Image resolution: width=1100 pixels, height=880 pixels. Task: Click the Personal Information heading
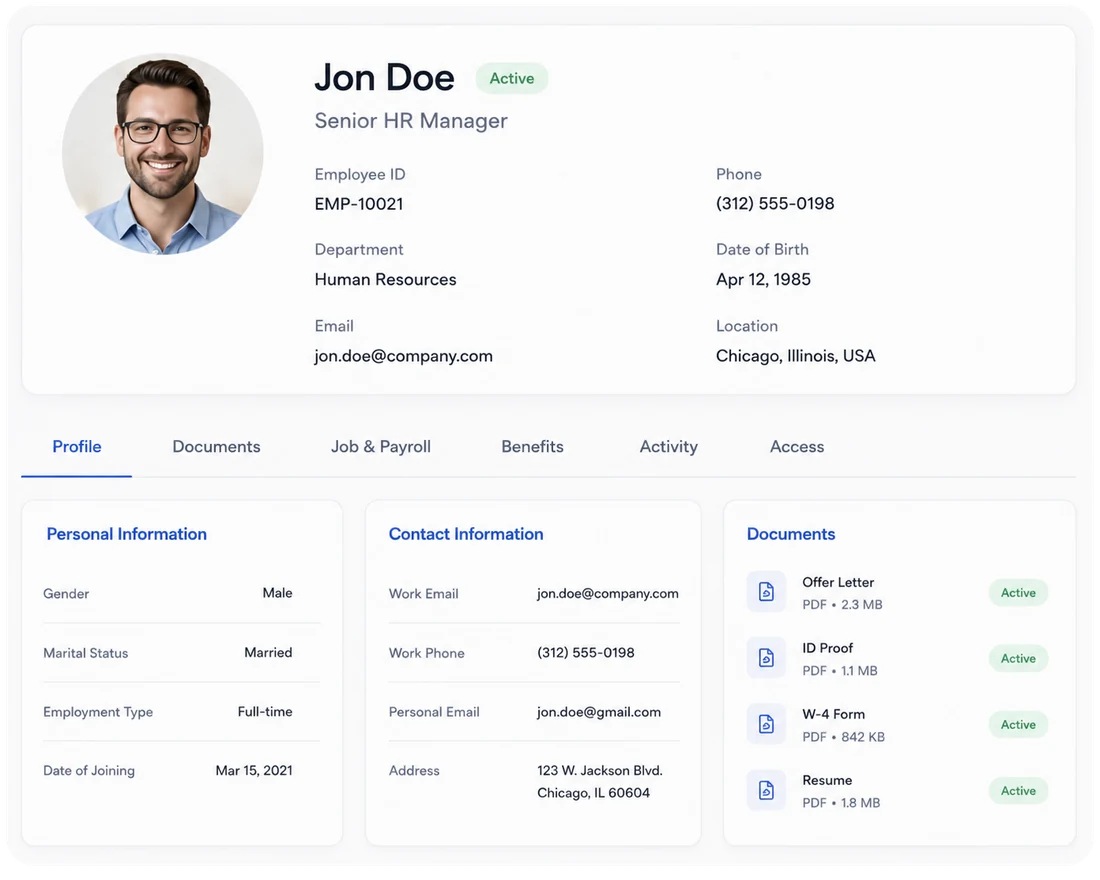[126, 534]
